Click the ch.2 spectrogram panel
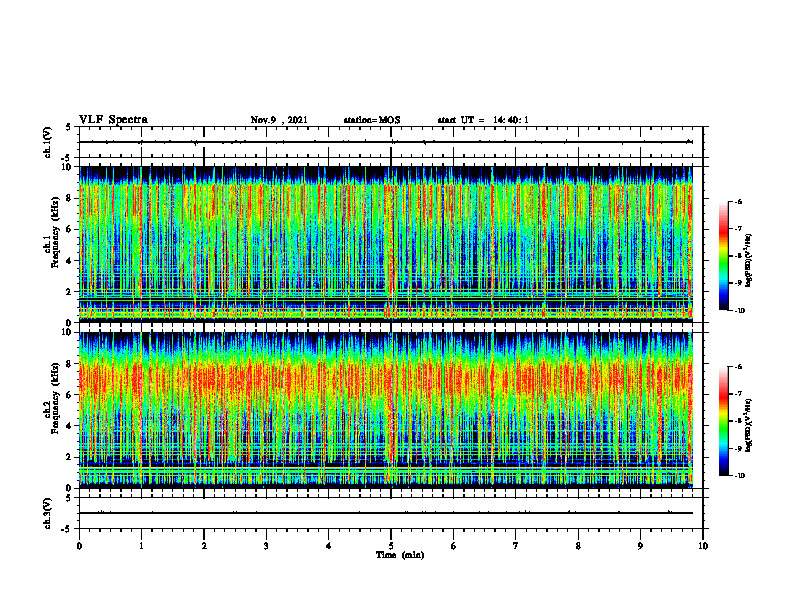Image resolution: width=792 pixels, height=612 pixels. point(386,410)
